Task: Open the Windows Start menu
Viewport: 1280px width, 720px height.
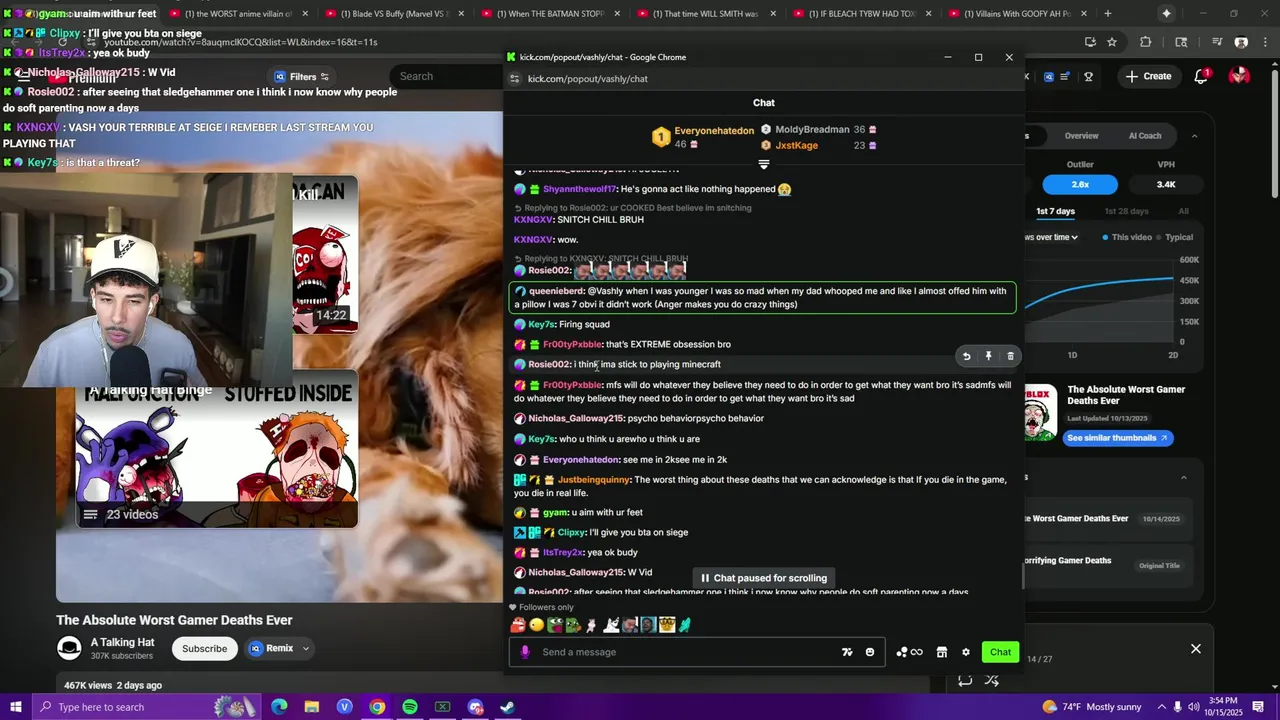Action: pos(15,707)
